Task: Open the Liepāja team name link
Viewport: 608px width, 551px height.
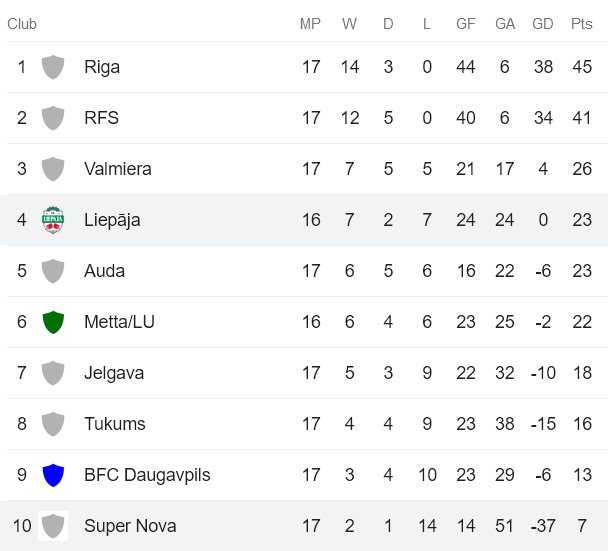Action: (x=112, y=220)
